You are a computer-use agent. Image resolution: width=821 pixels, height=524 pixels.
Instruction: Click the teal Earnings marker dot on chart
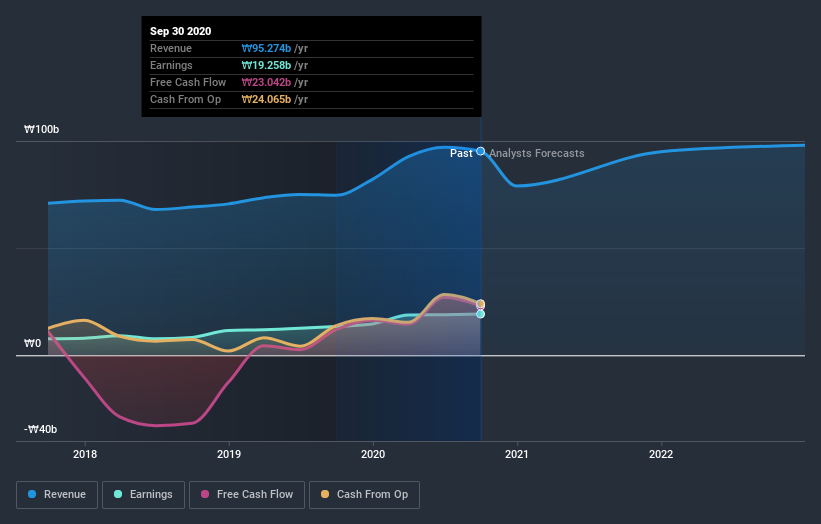click(x=481, y=314)
